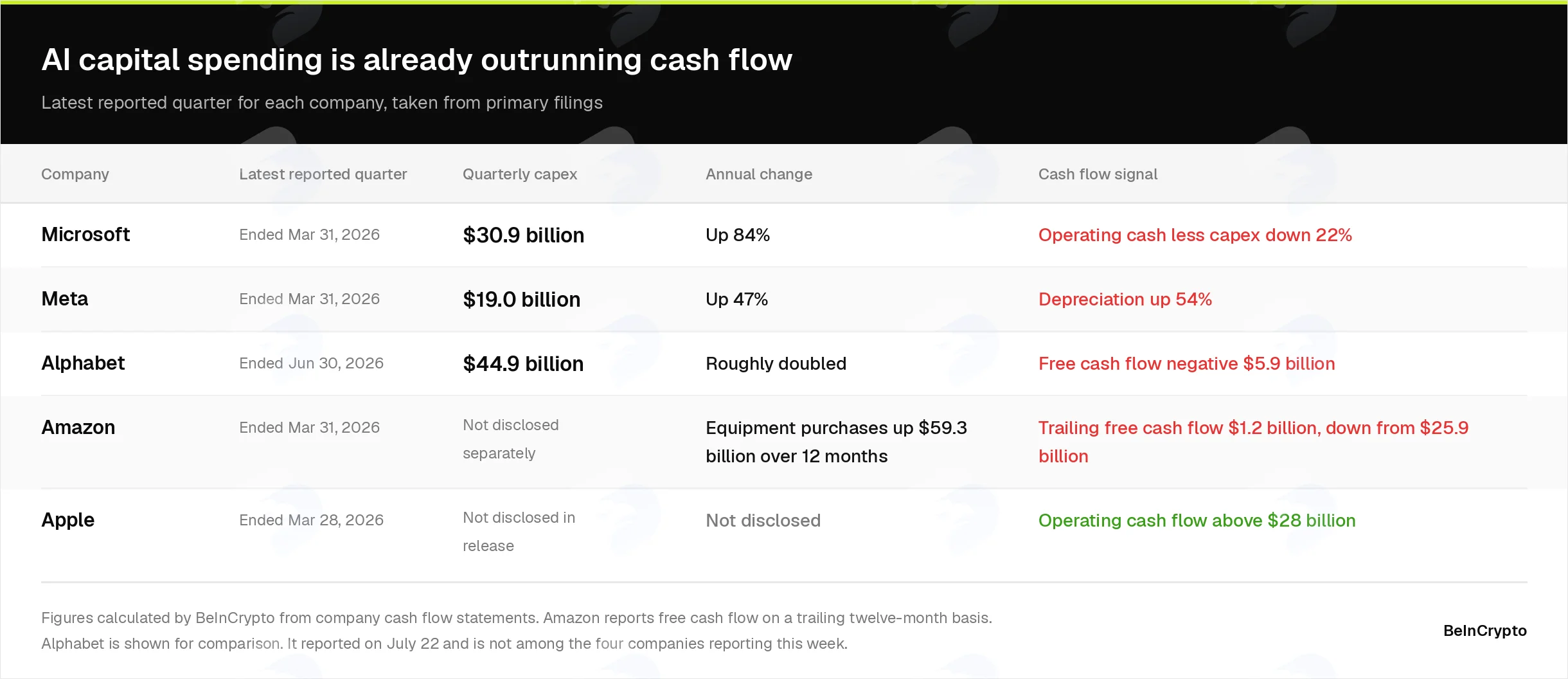Select Meta's "$19.0 billion" capex figure
This screenshot has width=1568, height=679.
(x=521, y=300)
